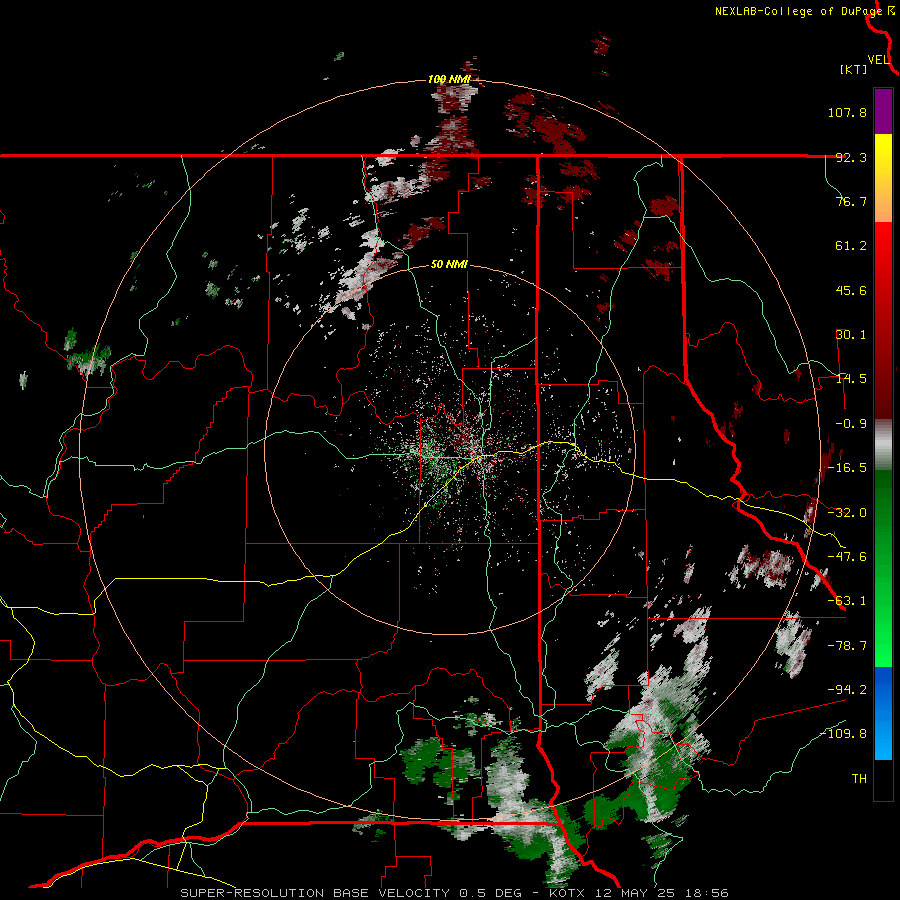Pick the 61.2 velocity scale label
The image size is (900, 900).
(x=851, y=246)
